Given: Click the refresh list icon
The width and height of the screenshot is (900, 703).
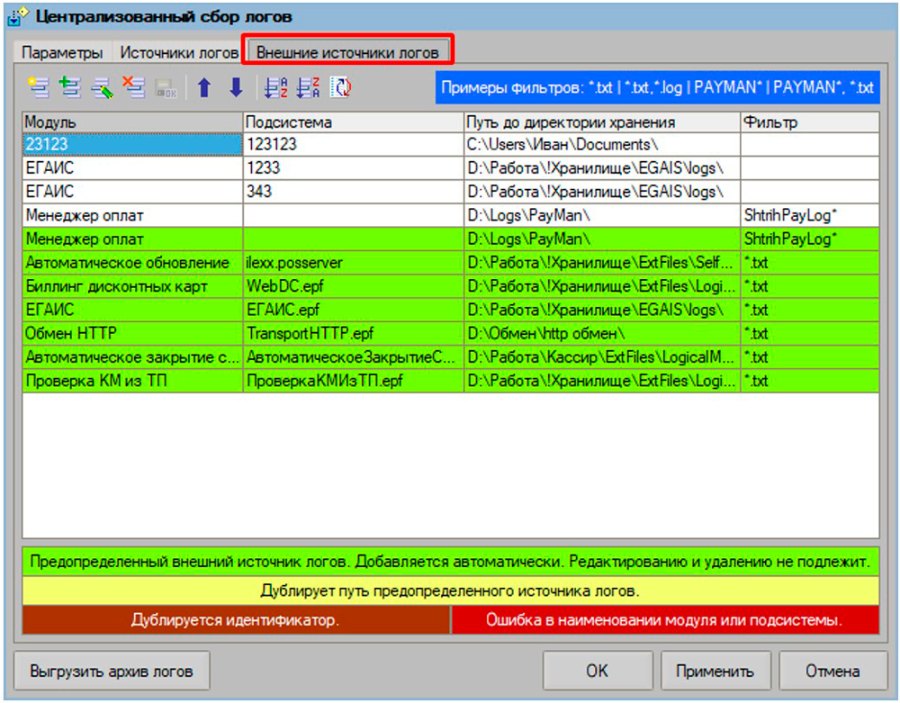Looking at the screenshot, I should pos(340,88).
